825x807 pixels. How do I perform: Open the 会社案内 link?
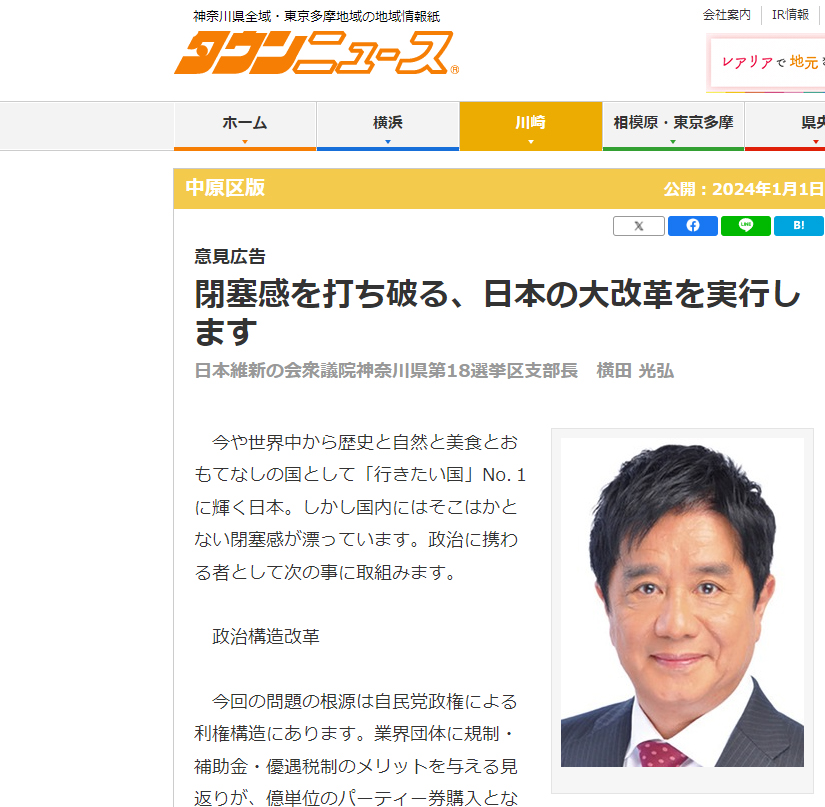coord(727,15)
